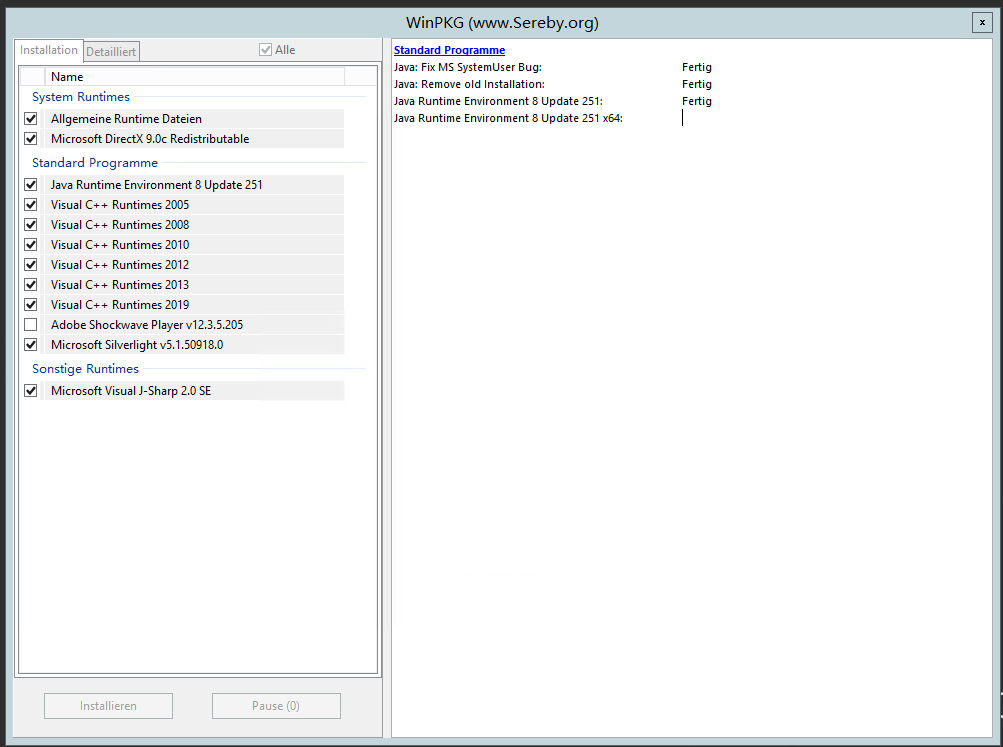The width and height of the screenshot is (1003, 747).
Task: Select the Visual C++ Runtimes 2005 row text
Action: click(120, 205)
